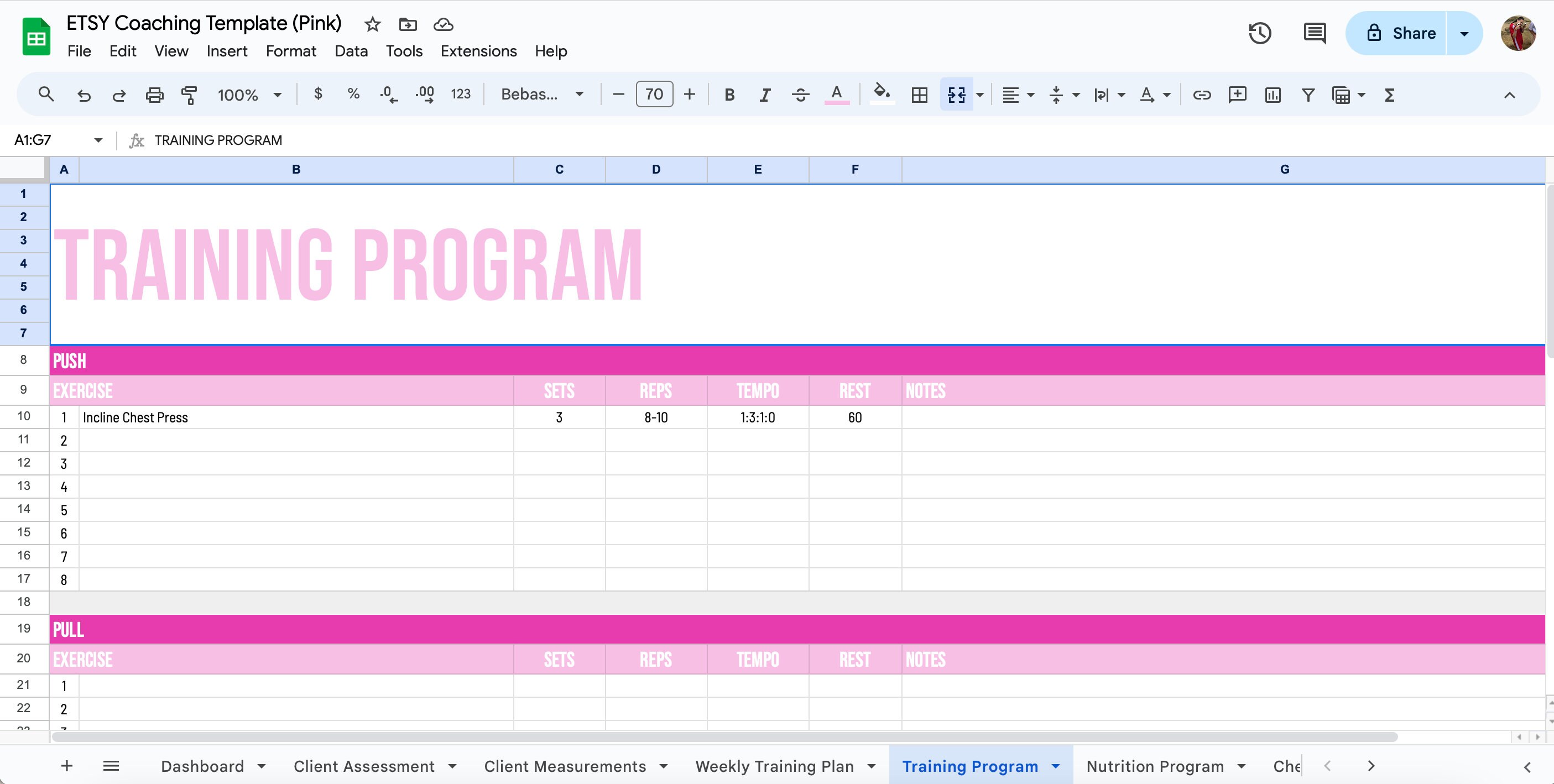Hide the menus with collapse arrow

coord(1509,95)
